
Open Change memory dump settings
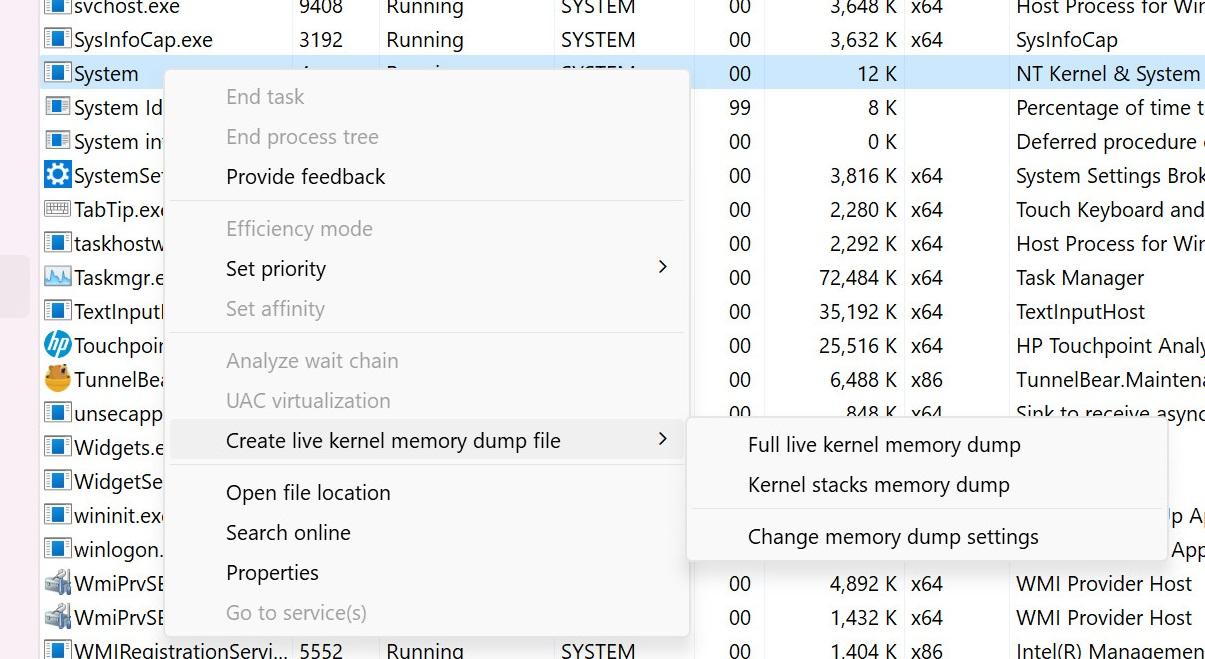click(927, 537)
